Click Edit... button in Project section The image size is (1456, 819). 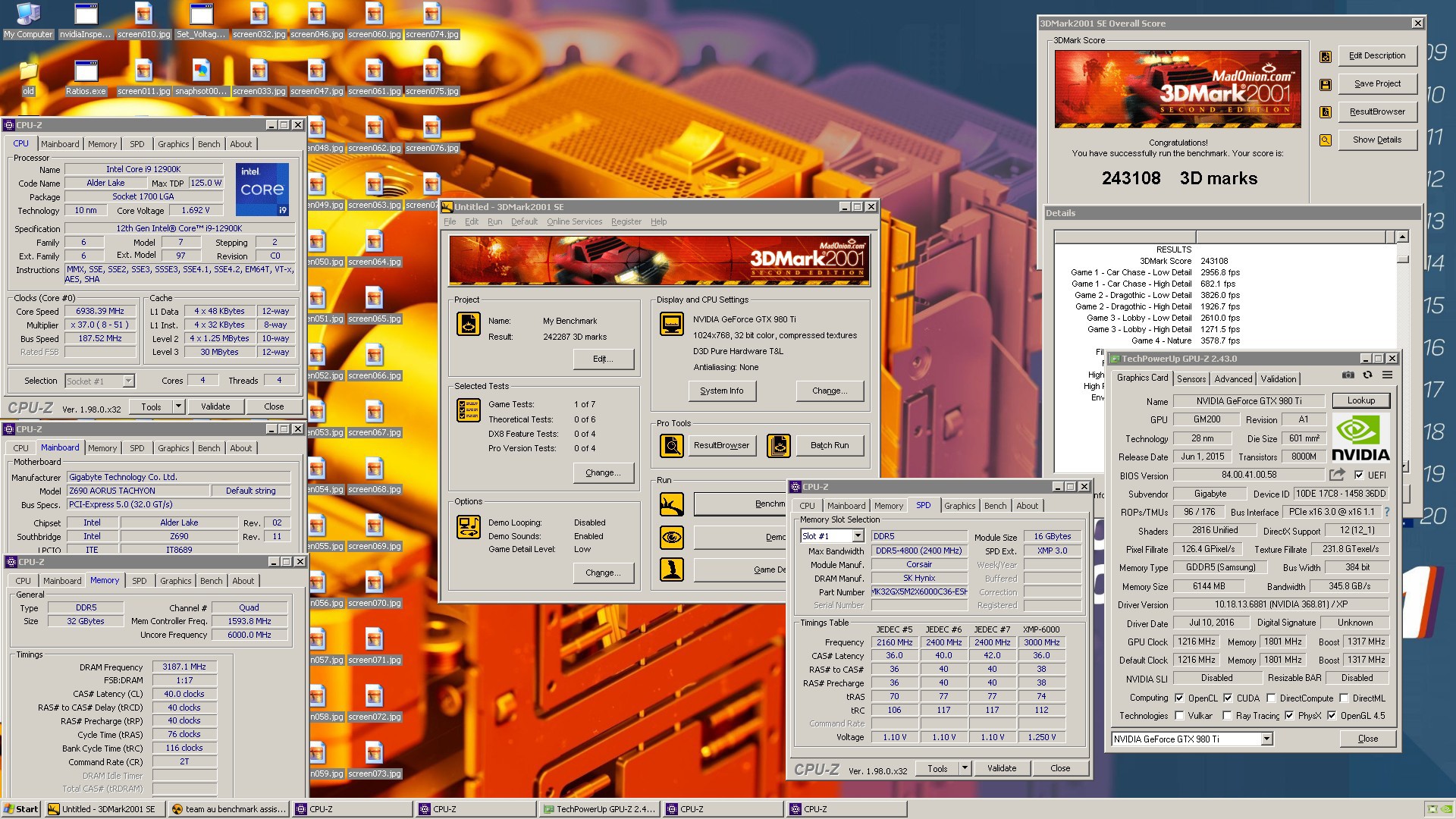(604, 359)
